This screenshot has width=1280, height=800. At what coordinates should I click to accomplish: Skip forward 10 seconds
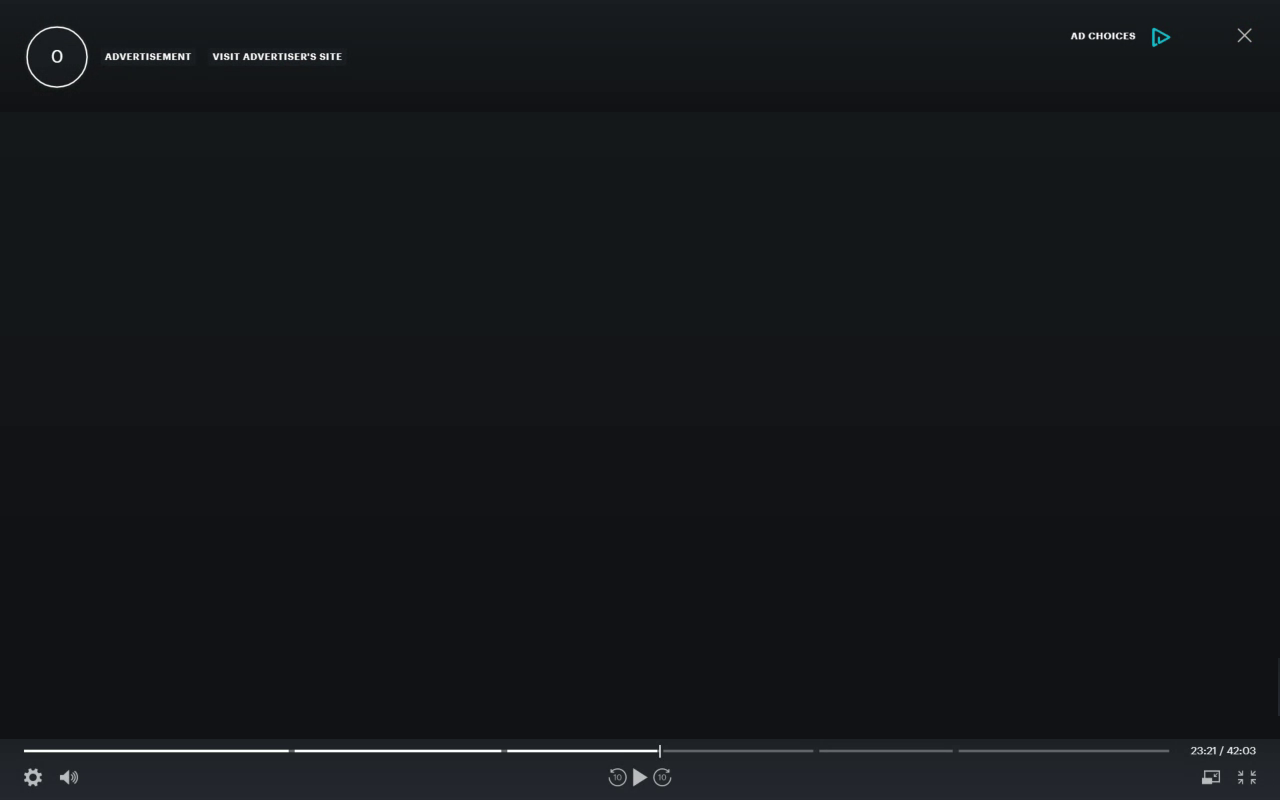pyautogui.click(x=662, y=777)
